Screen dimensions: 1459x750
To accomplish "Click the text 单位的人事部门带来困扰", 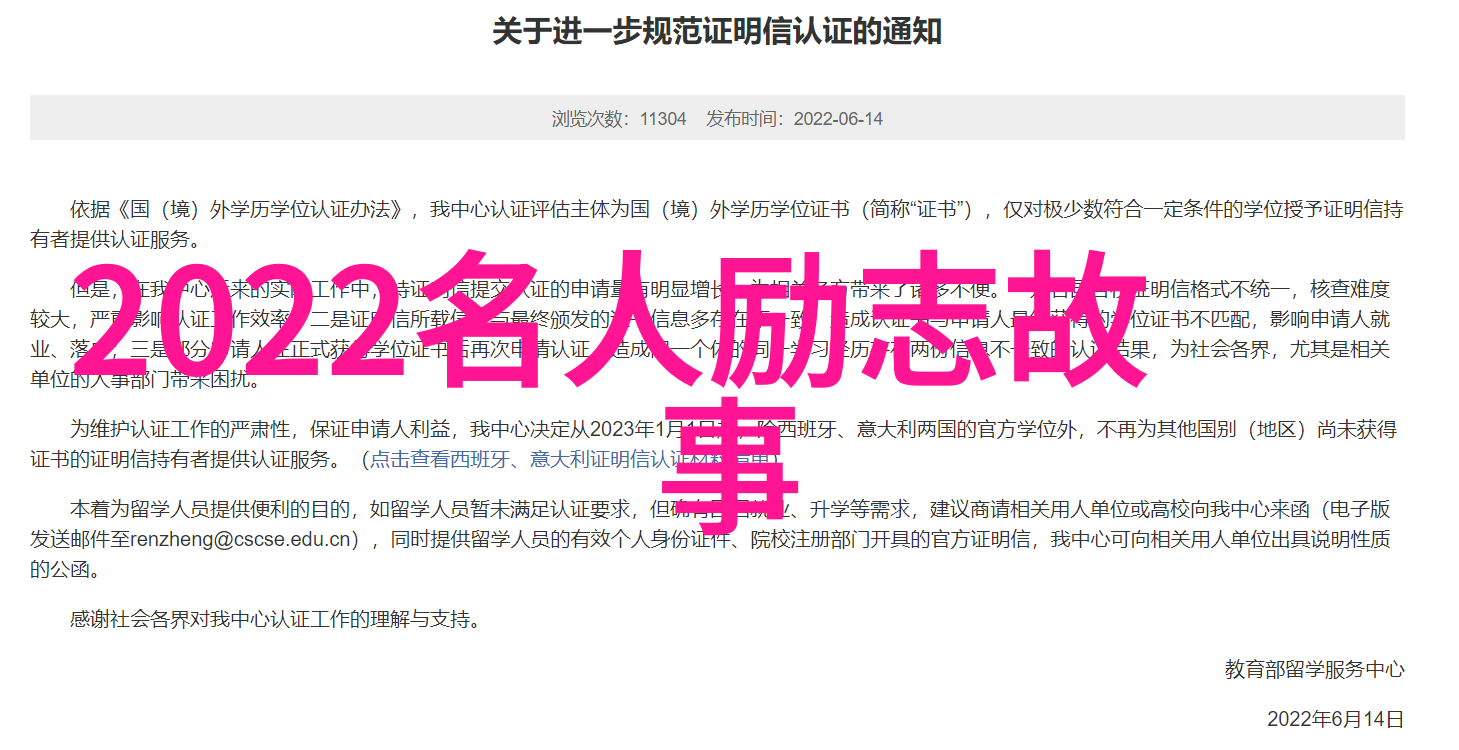I will point(146,380).
